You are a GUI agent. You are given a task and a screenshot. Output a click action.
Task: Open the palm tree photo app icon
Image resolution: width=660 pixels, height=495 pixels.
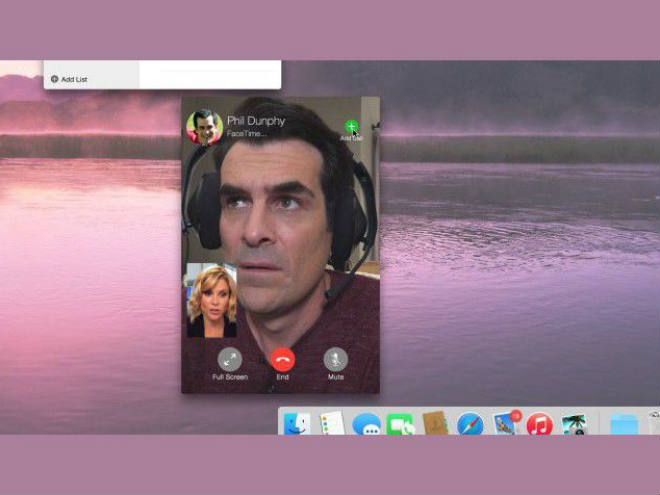pyautogui.click(x=574, y=425)
